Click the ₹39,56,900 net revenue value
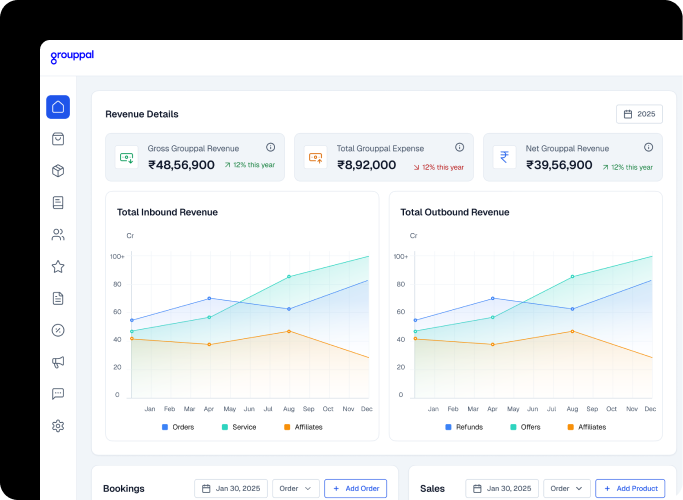This screenshot has height=500, width=683. pos(559,165)
